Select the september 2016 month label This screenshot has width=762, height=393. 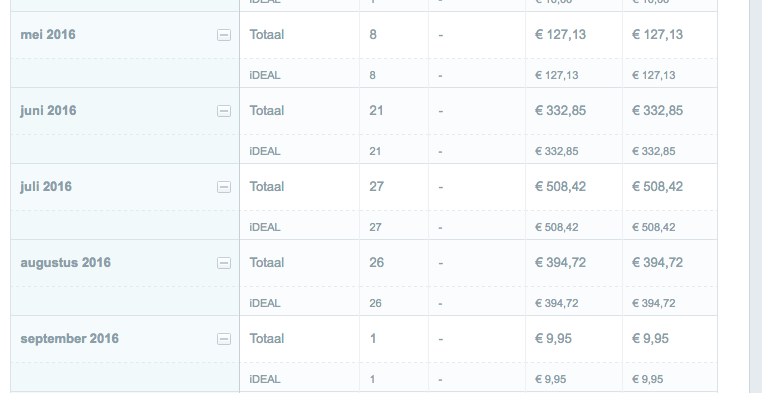(x=69, y=339)
